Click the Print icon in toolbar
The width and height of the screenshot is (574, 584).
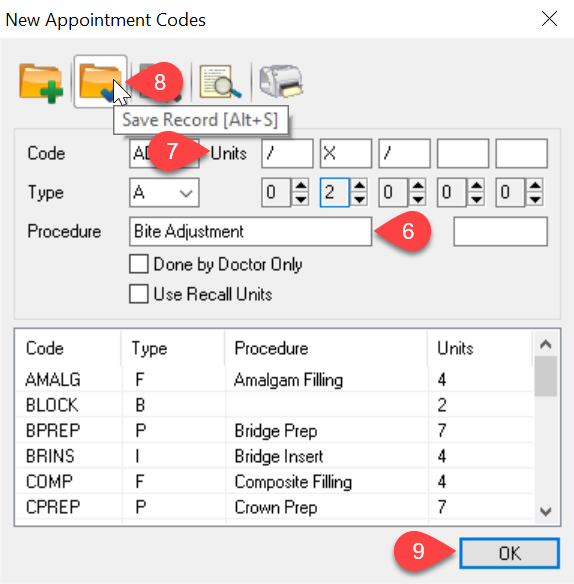point(281,81)
